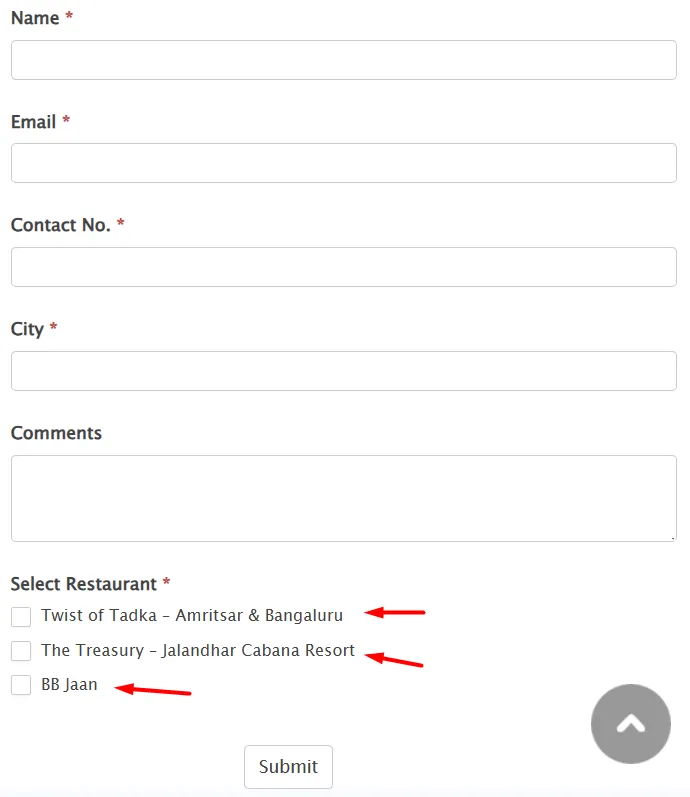Focus the City text field
Viewport: 690px width, 797px height.
click(344, 371)
